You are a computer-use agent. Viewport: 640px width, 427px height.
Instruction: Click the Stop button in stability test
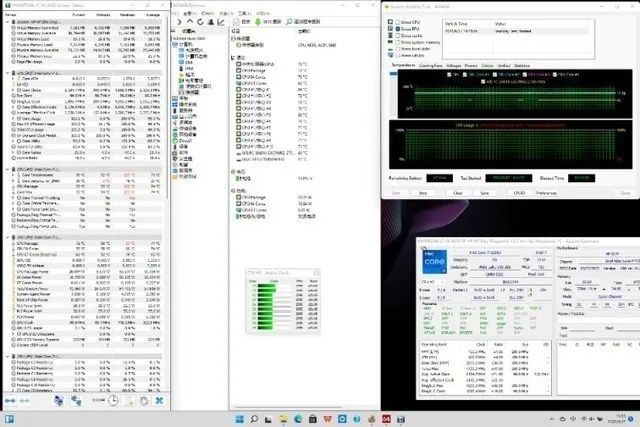422,193
